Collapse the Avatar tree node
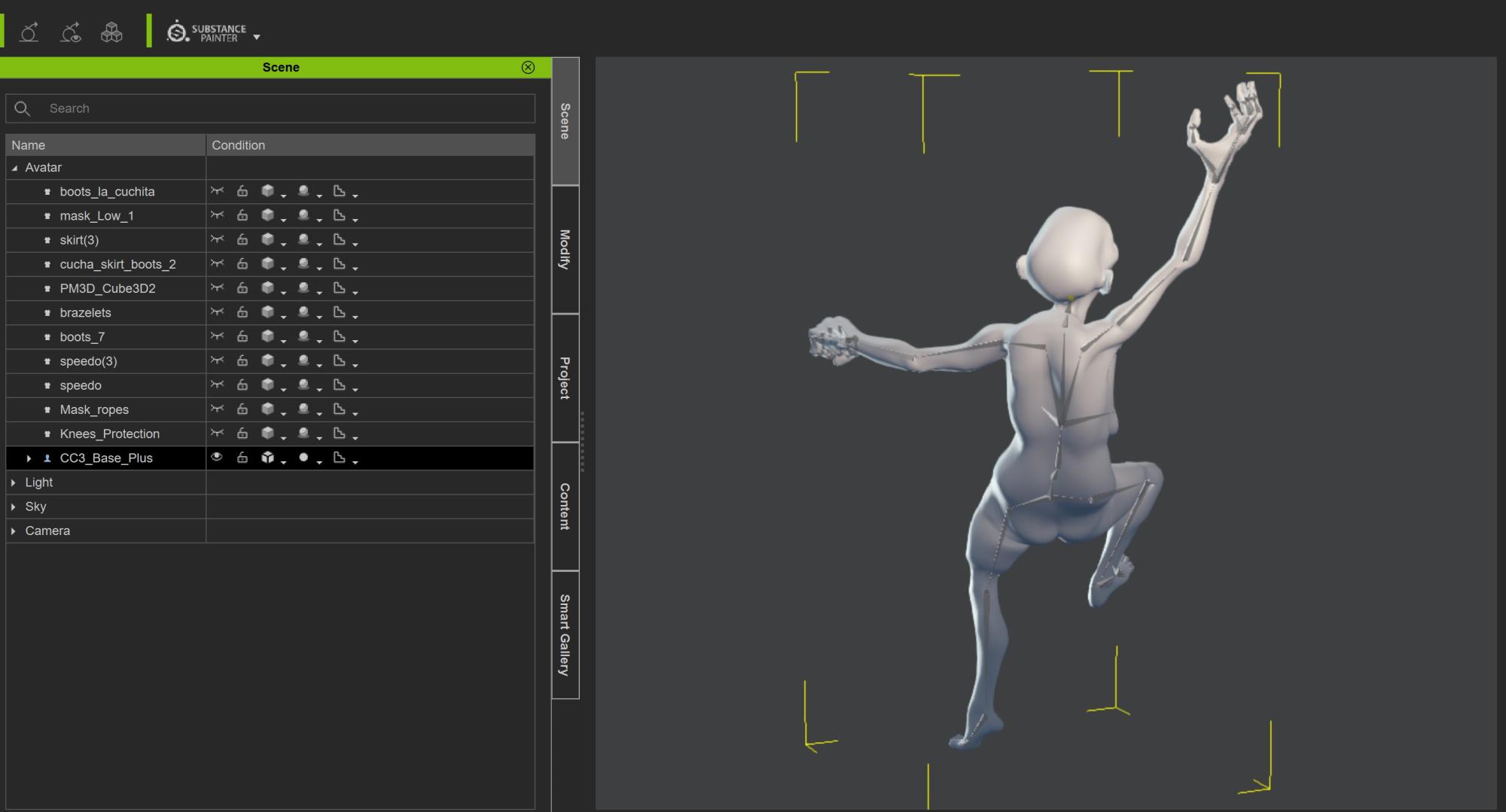This screenshot has width=1506, height=812. (14, 168)
